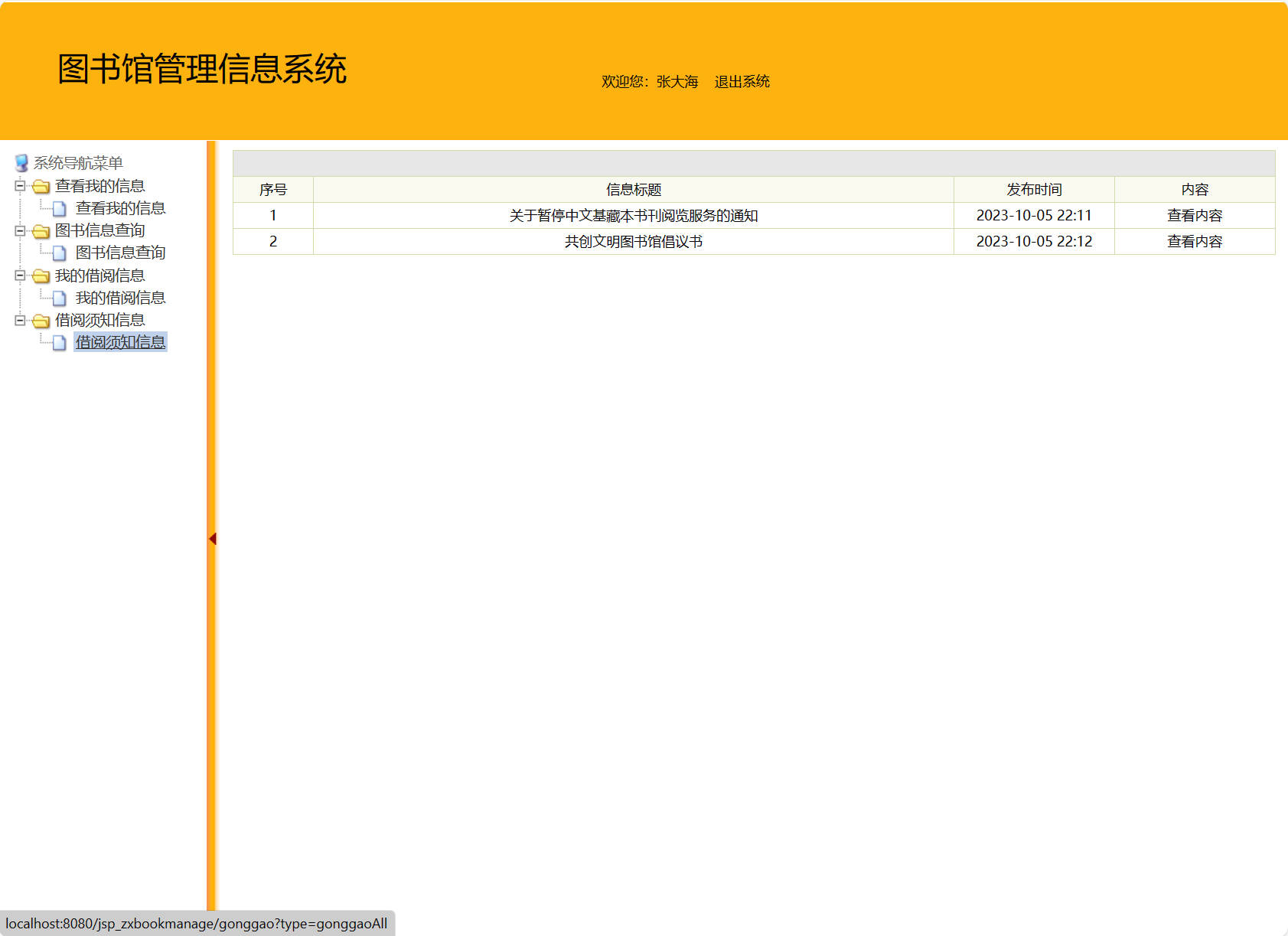This screenshot has height=936, width=1288.
Task: Collapse the 借阅须知信息 tree node
Action: [x=20, y=321]
